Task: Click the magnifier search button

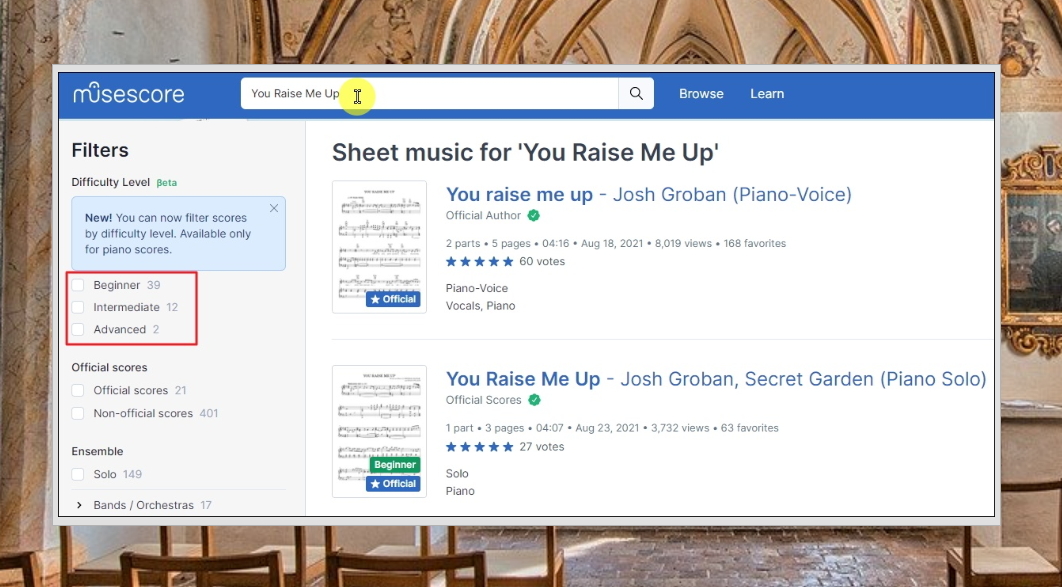Action: (x=636, y=93)
